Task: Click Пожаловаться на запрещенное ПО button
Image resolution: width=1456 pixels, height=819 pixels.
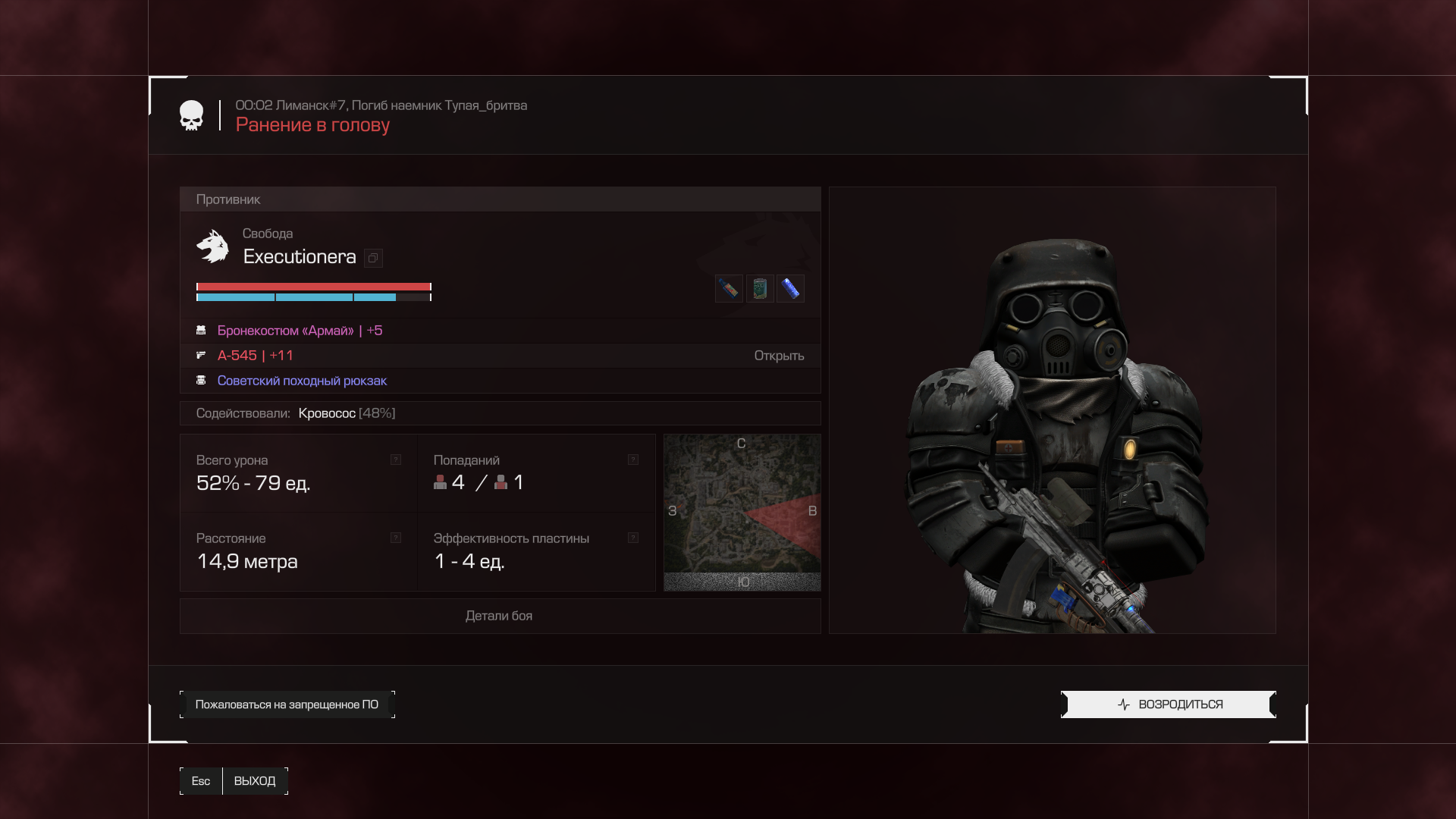Action: pos(287,704)
